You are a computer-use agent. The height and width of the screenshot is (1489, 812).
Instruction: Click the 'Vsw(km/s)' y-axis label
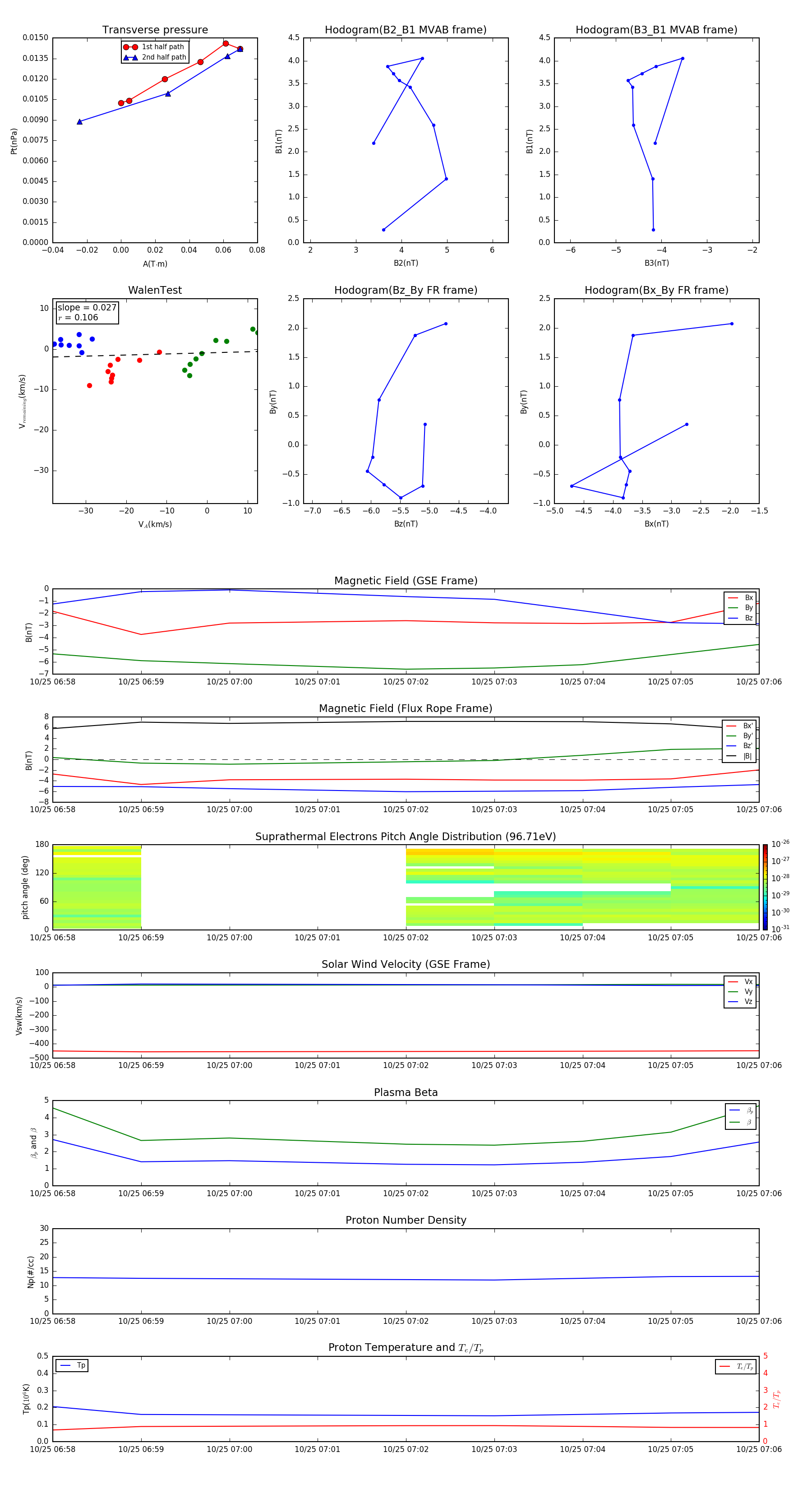pyautogui.click(x=19, y=1016)
